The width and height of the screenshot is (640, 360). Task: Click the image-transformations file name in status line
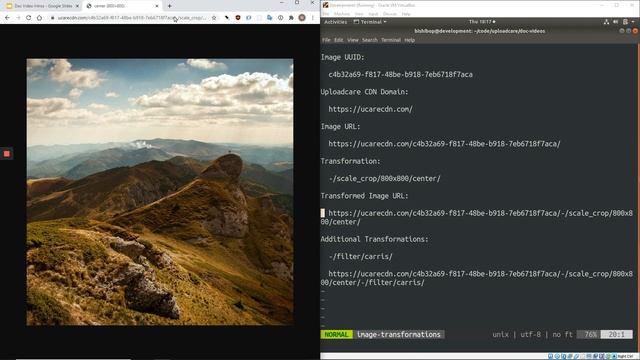click(399, 334)
